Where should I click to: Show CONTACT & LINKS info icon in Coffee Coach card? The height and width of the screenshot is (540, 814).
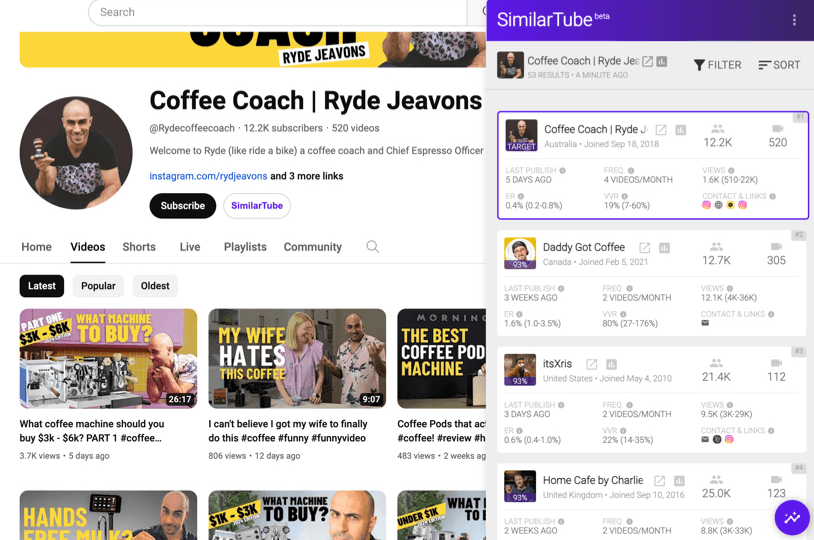772,196
